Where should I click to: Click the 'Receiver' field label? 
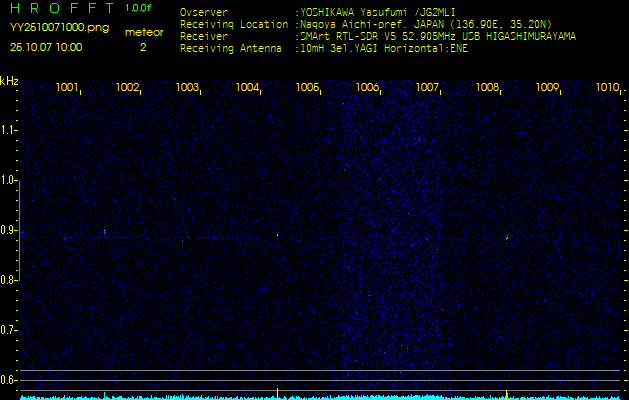point(204,37)
